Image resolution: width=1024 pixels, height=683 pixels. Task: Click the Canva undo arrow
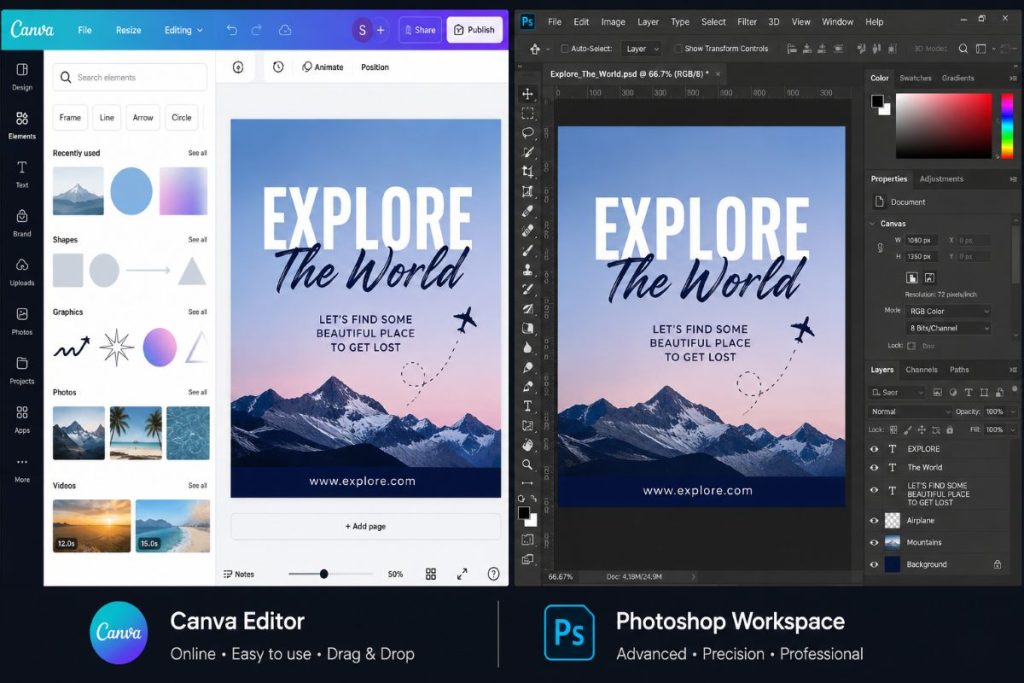231,30
